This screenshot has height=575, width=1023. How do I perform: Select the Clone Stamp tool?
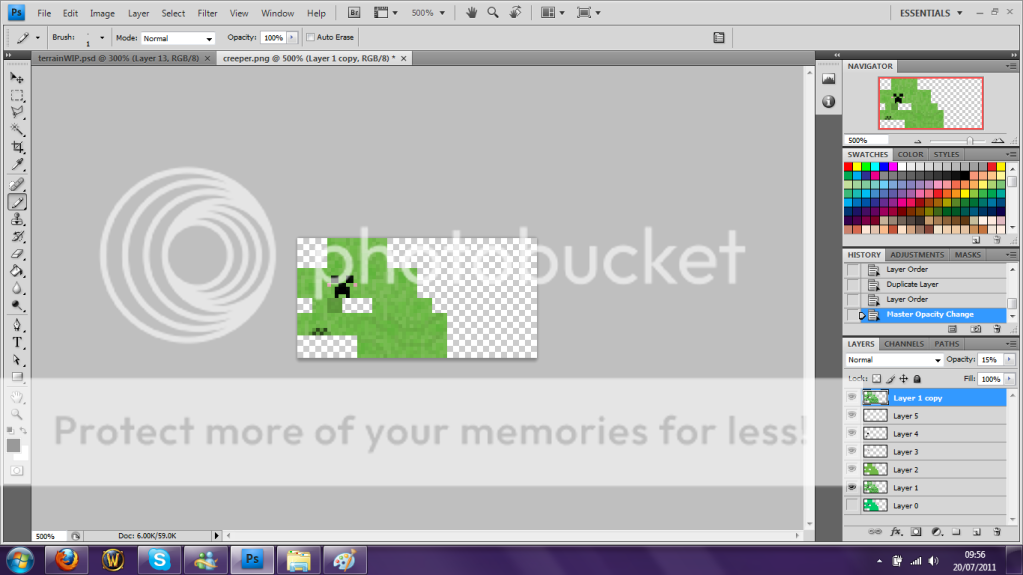click(x=17, y=219)
